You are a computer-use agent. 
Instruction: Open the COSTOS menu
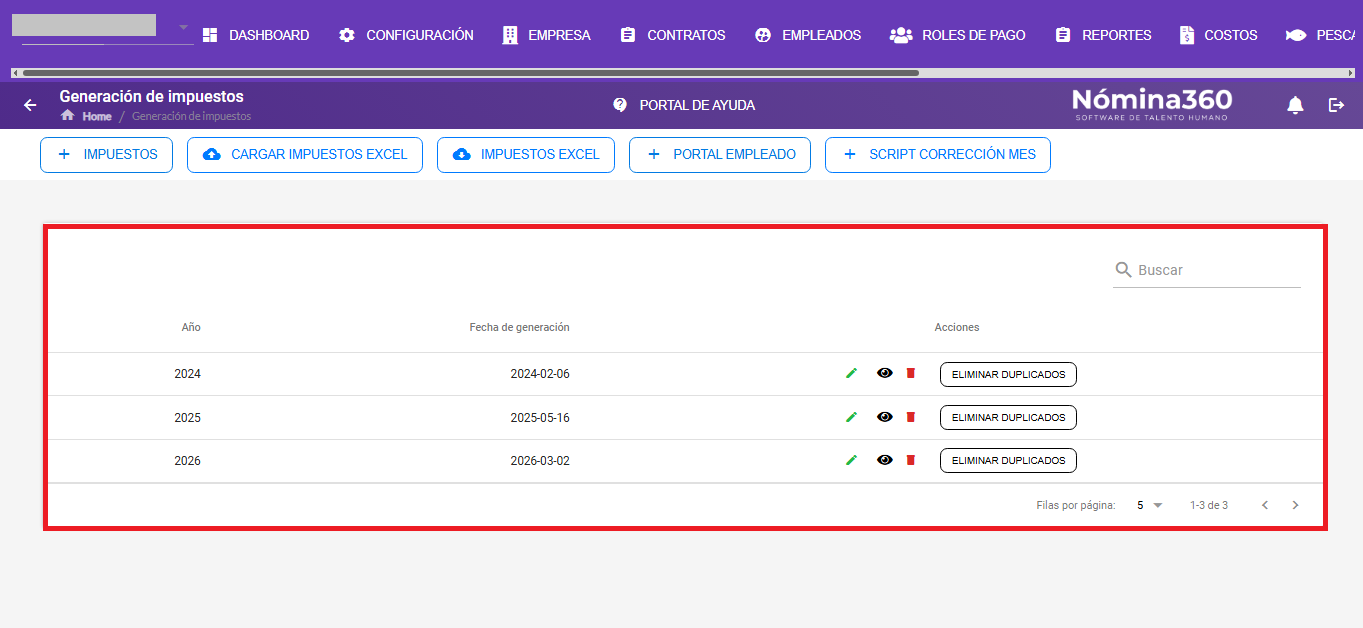tap(1218, 35)
